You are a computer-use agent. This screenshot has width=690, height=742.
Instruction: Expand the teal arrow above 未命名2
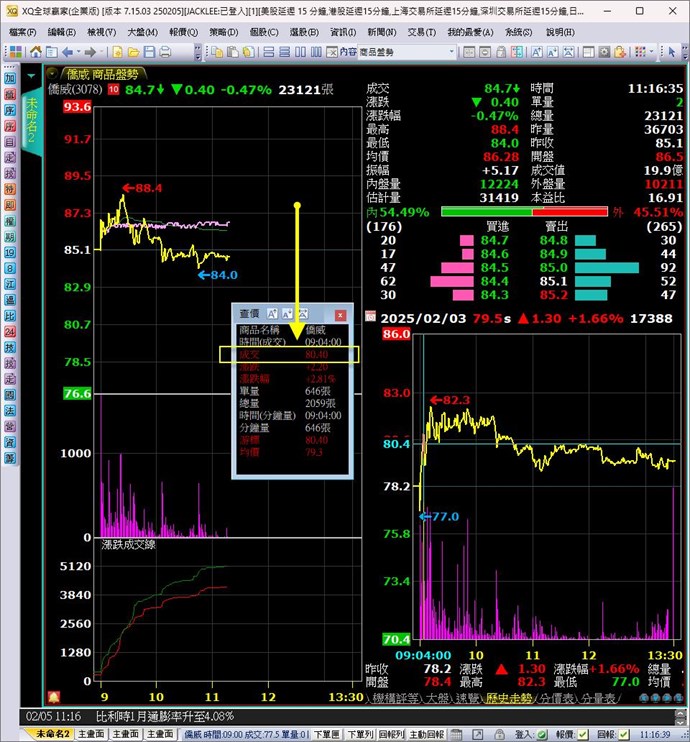[x=31, y=75]
